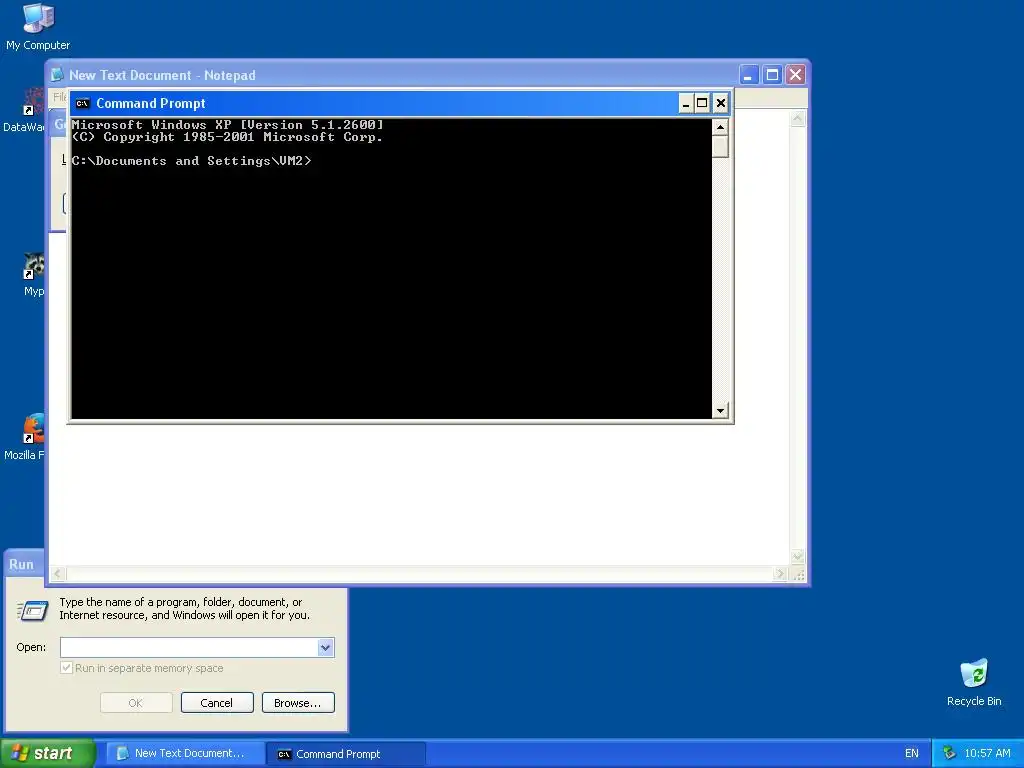Click the EN language indicator in taskbar
The image size is (1024, 768).
pyautogui.click(x=912, y=753)
